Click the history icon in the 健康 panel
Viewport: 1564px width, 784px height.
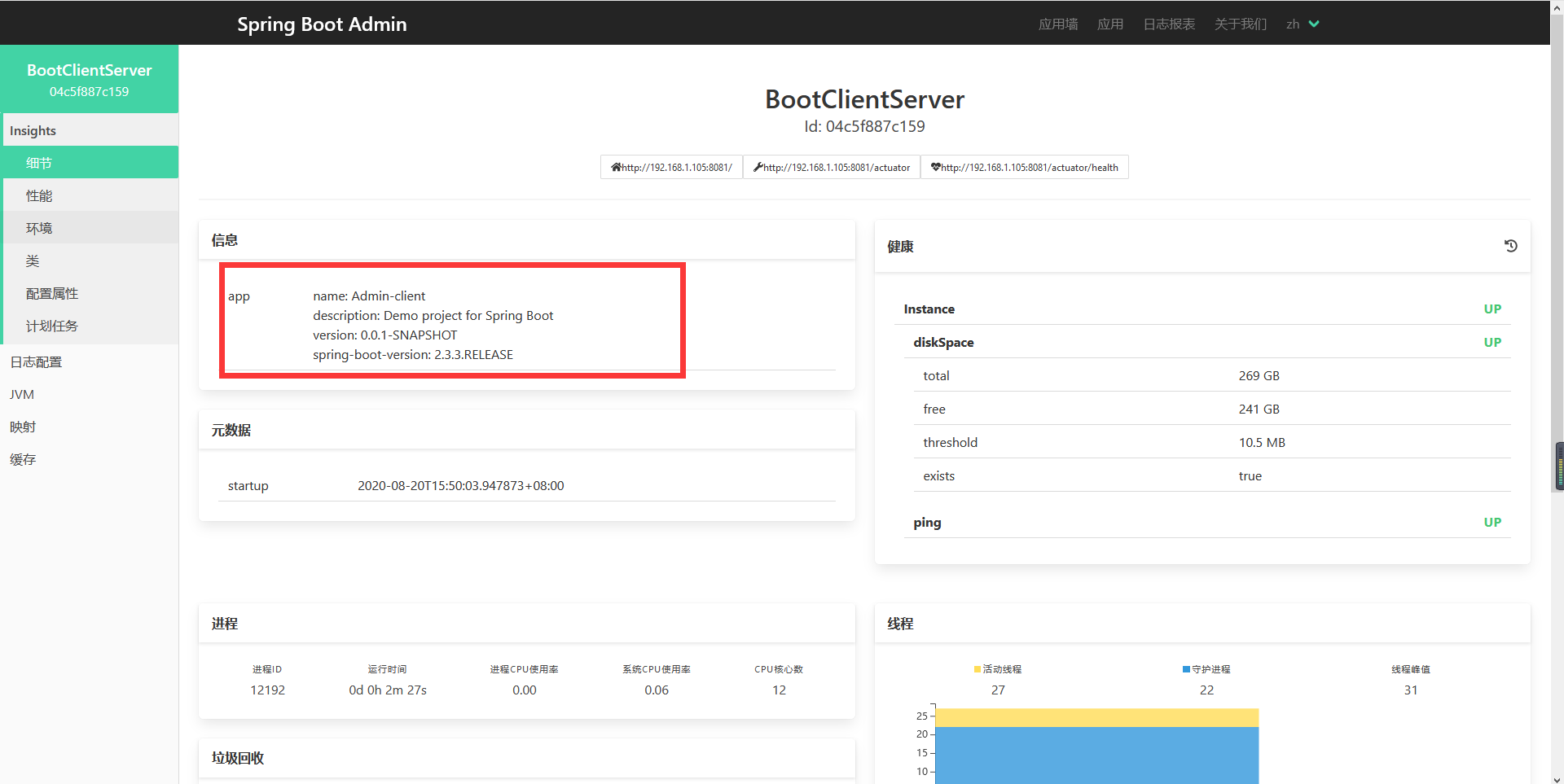(1510, 246)
